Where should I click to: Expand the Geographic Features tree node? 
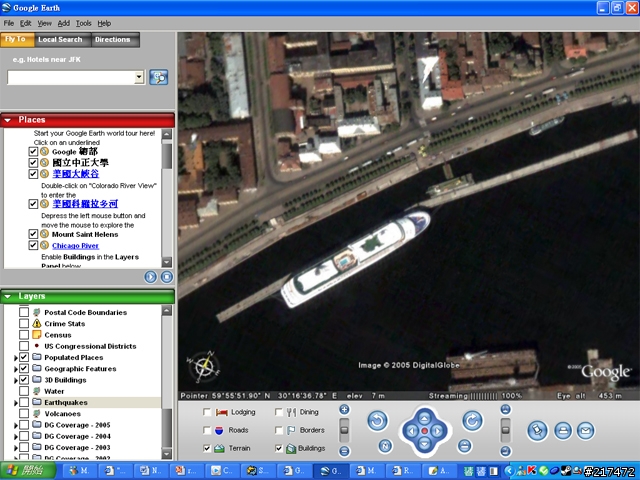coord(16,369)
